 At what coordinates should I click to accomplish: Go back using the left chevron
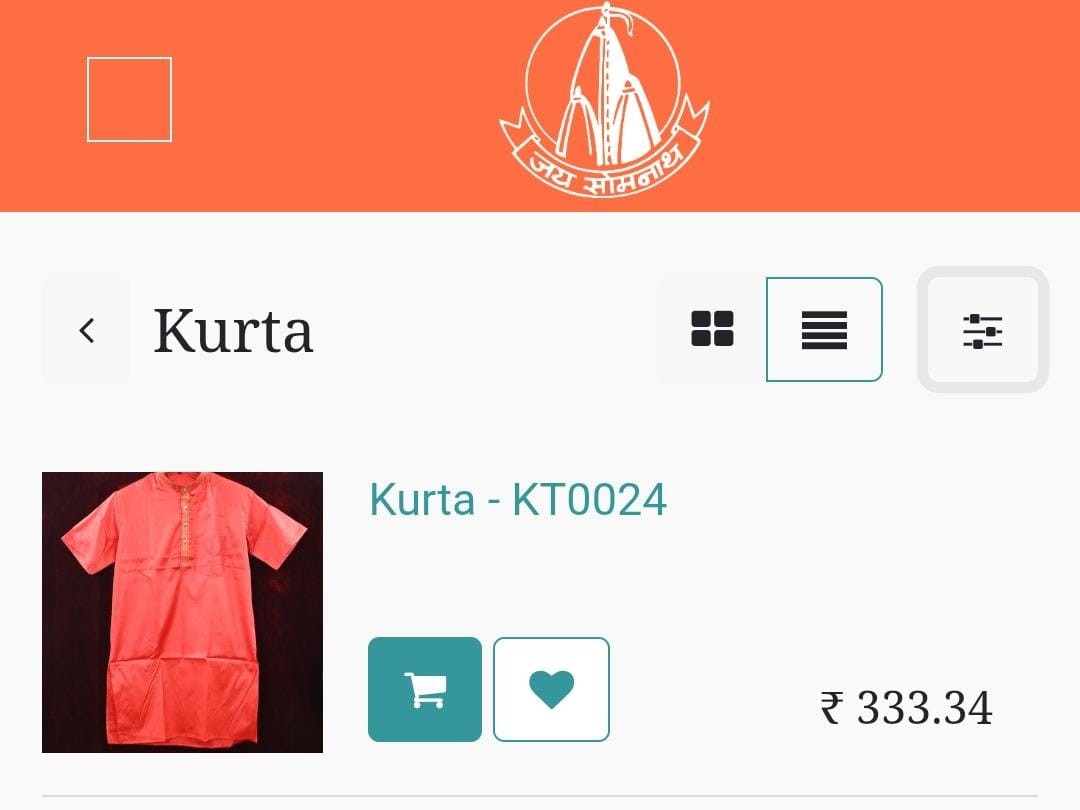click(x=86, y=330)
